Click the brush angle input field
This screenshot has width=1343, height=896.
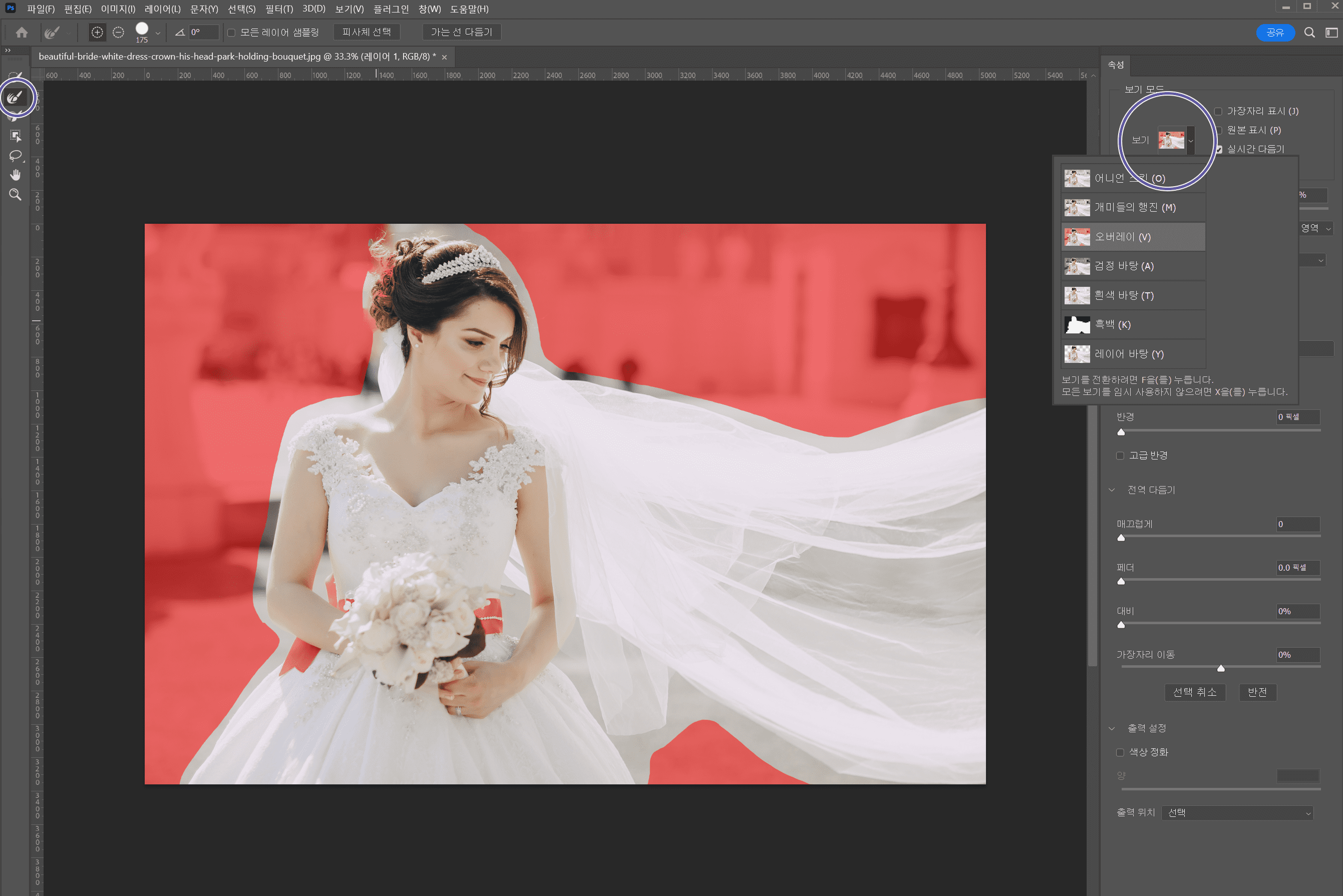point(203,33)
